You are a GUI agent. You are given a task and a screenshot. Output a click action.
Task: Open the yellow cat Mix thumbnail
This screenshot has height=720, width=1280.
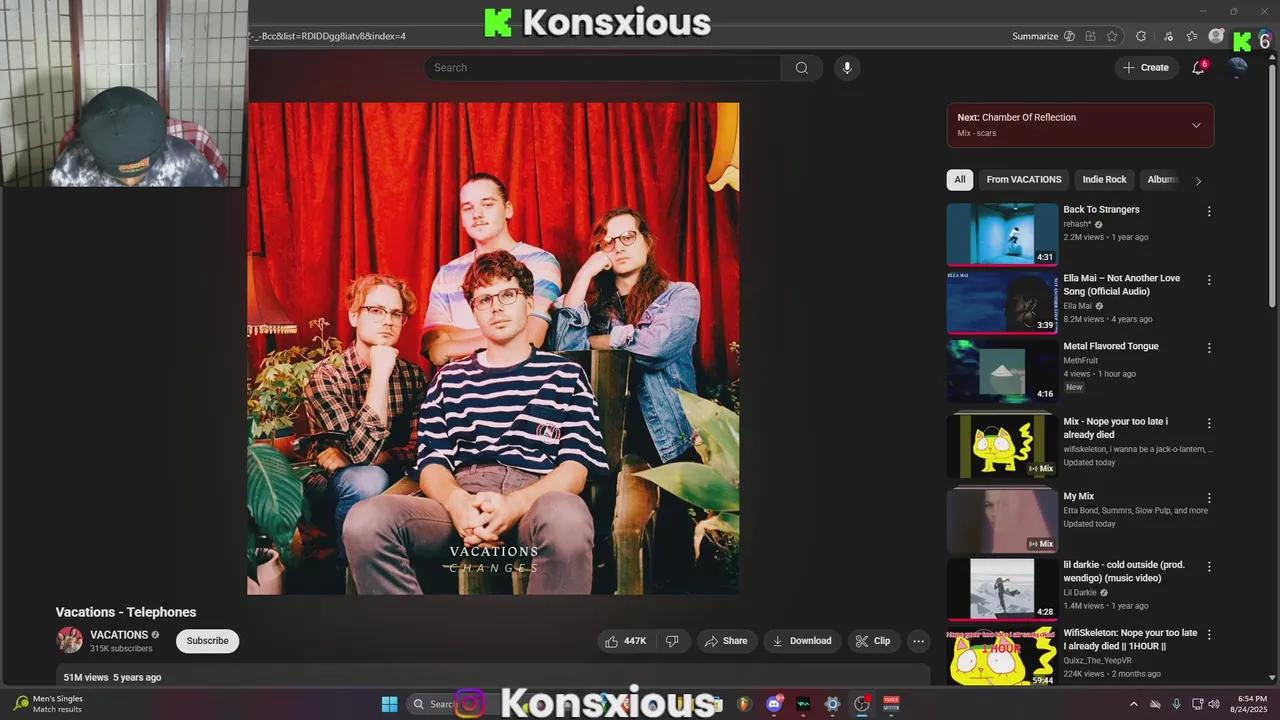click(1002, 446)
